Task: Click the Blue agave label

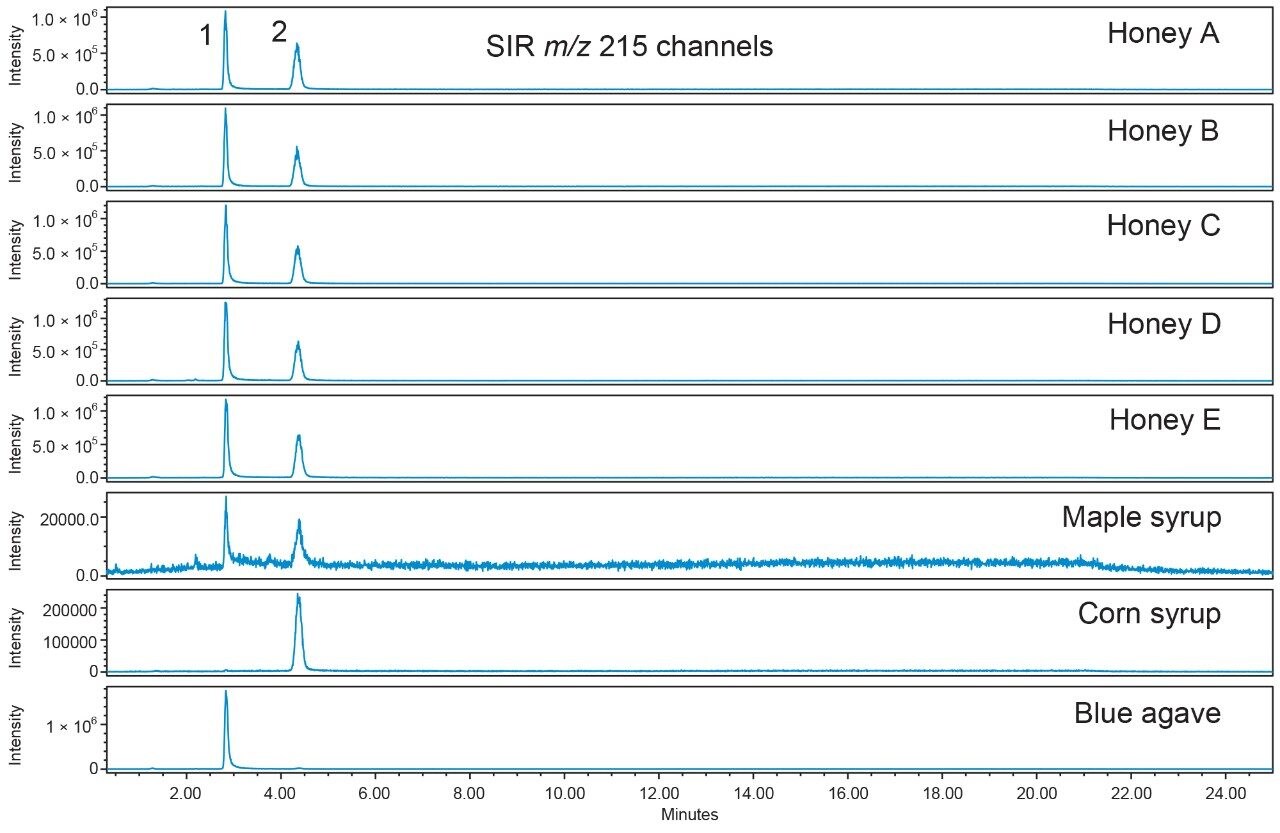Action: pyautogui.click(x=1147, y=714)
